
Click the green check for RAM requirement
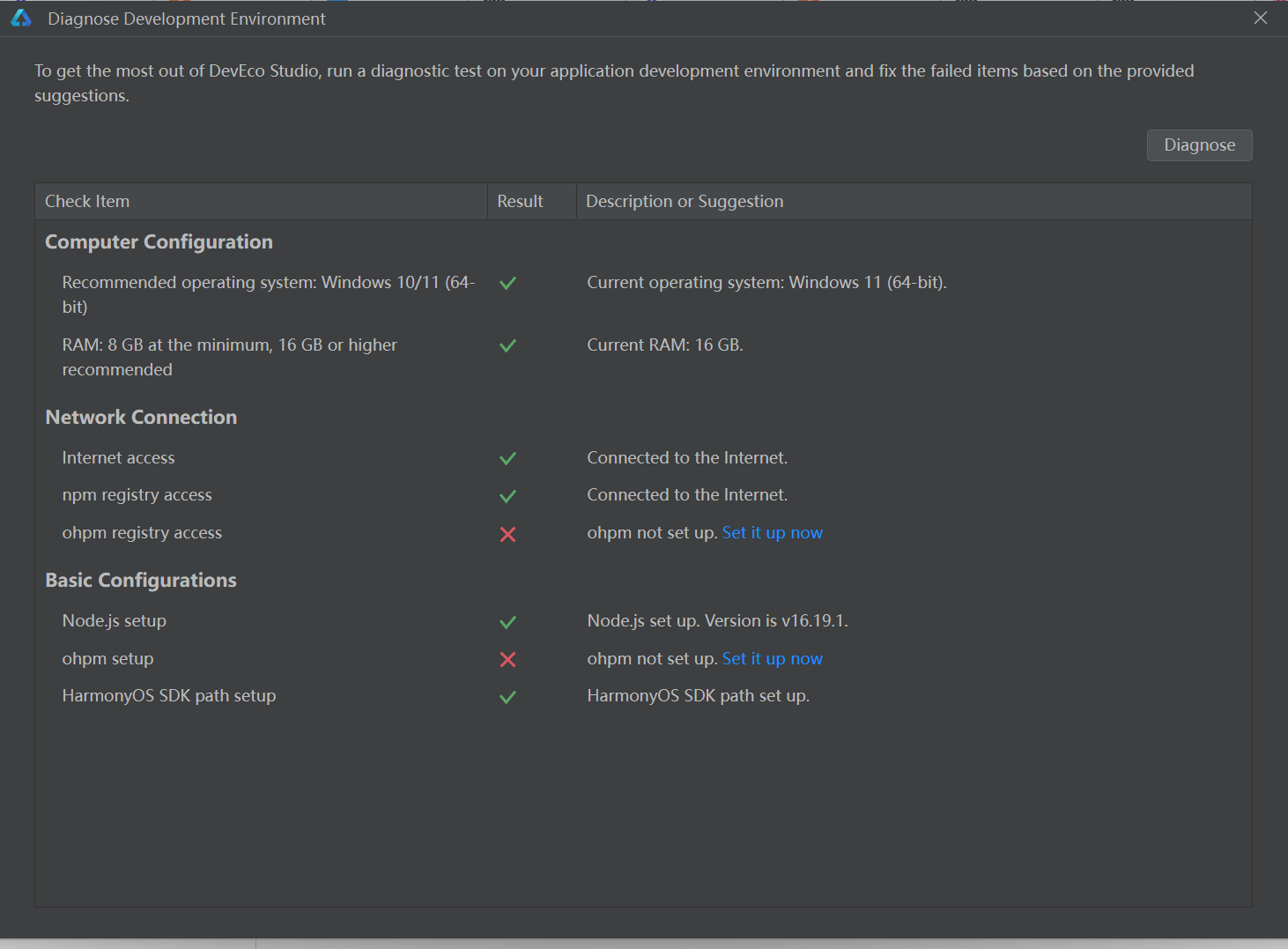507,346
